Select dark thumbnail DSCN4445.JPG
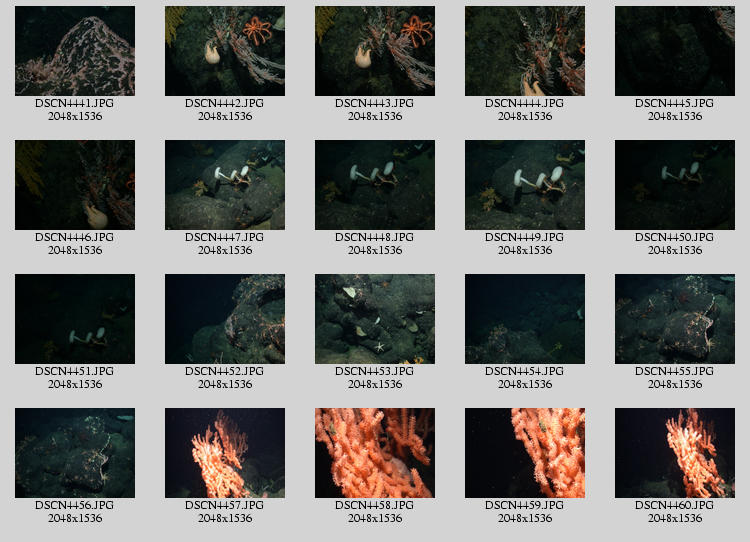This screenshot has height=542, width=750. click(x=675, y=51)
